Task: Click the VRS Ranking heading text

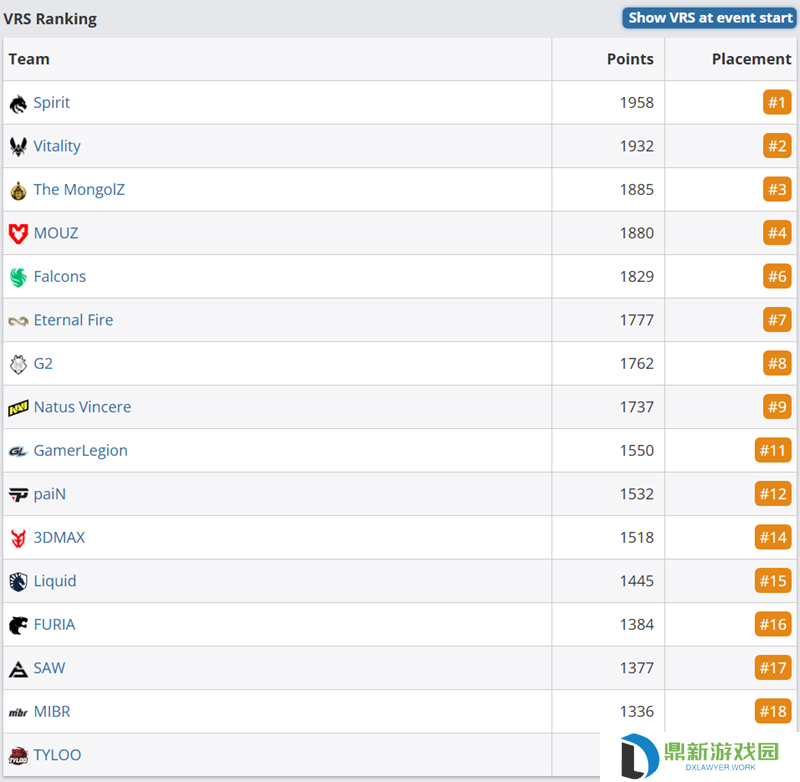Action: coord(50,19)
